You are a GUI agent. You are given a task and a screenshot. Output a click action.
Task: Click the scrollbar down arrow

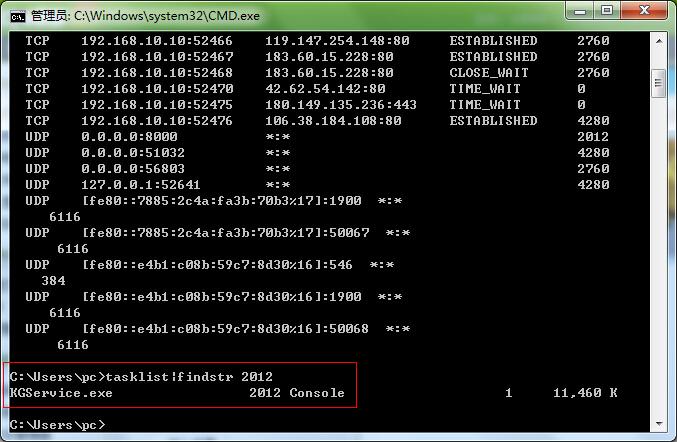pos(659,424)
